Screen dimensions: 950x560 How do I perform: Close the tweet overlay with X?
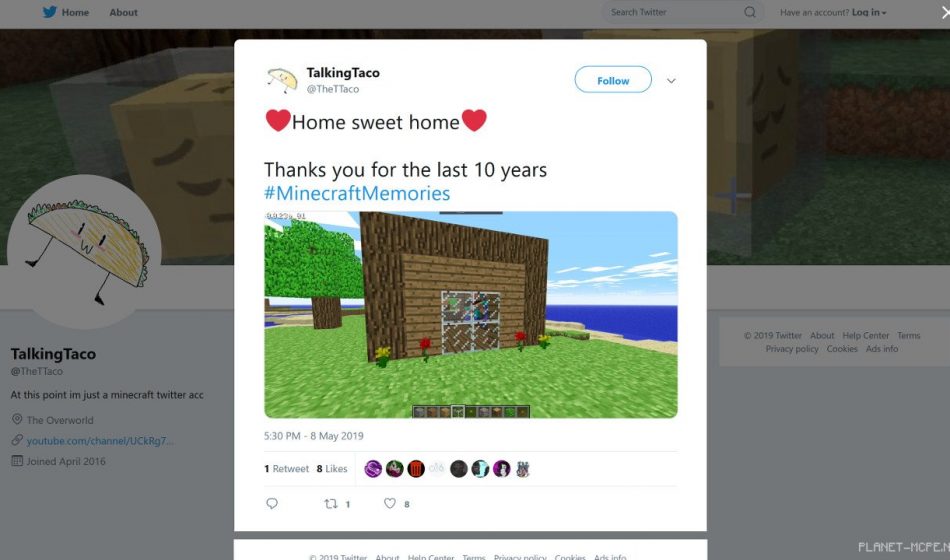945,12
